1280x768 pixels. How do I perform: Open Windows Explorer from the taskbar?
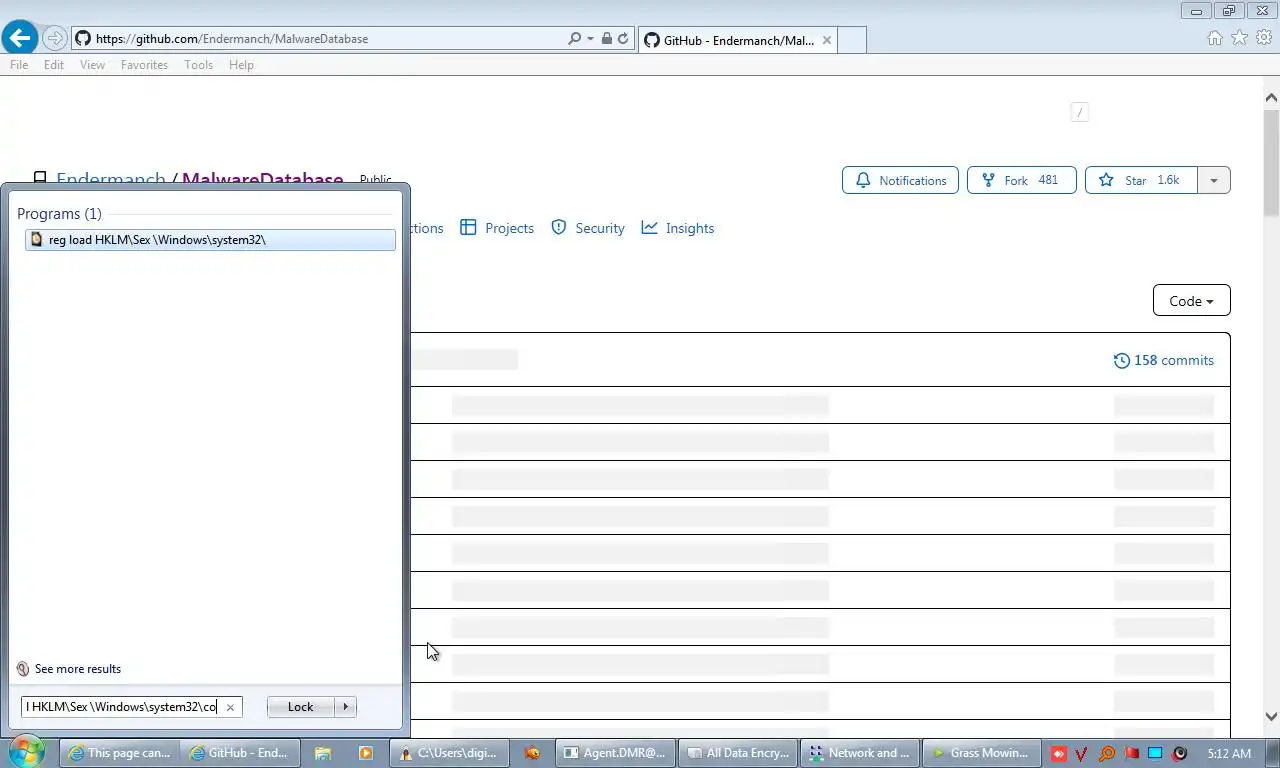tap(323, 753)
